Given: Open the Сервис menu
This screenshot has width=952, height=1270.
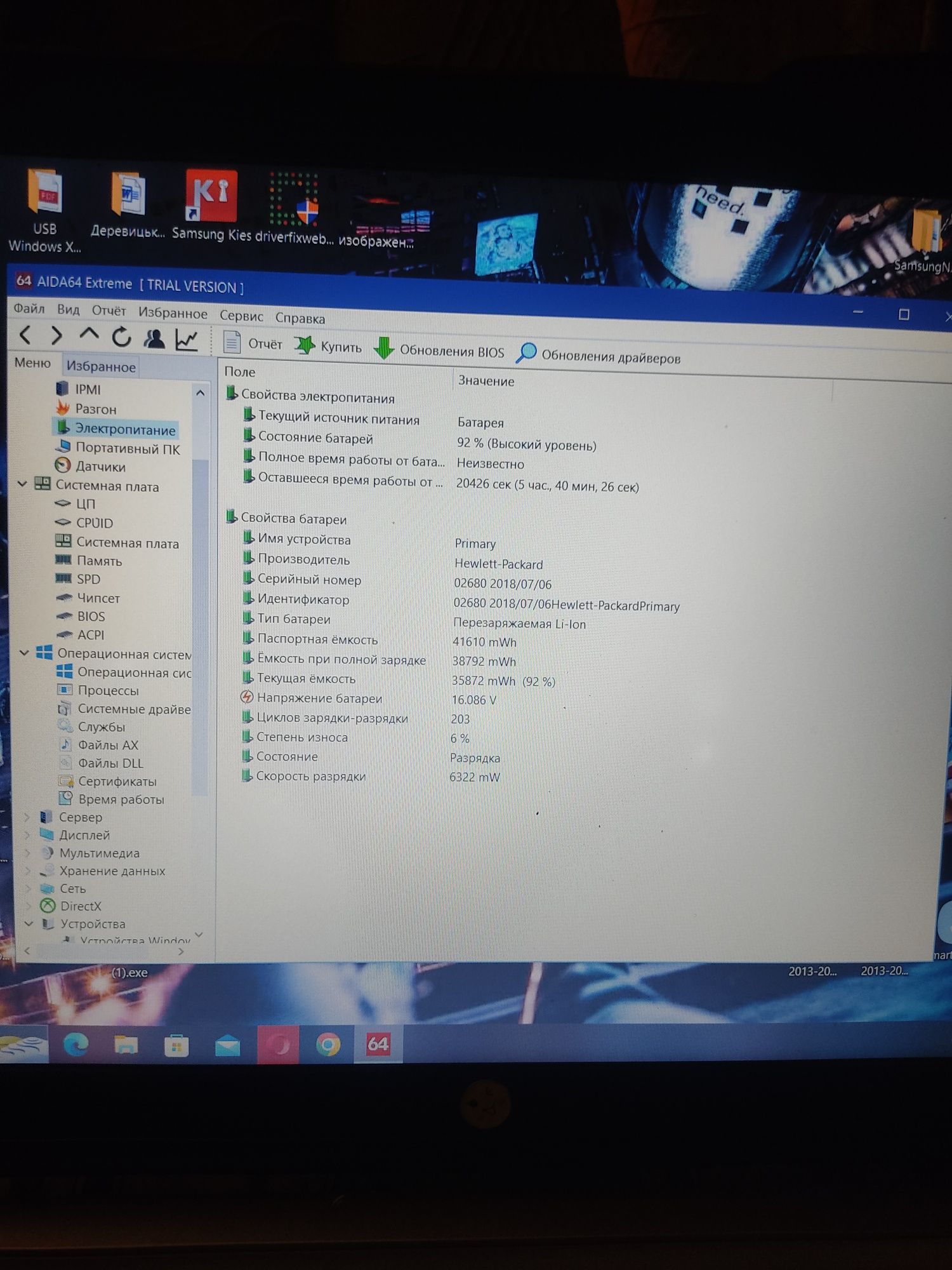Looking at the screenshot, I should (241, 316).
